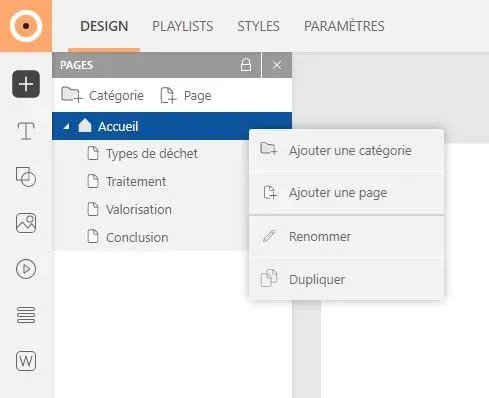489x398 pixels.
Task: Switch to the PLAYLISTS tab
Action: [183, 26]
